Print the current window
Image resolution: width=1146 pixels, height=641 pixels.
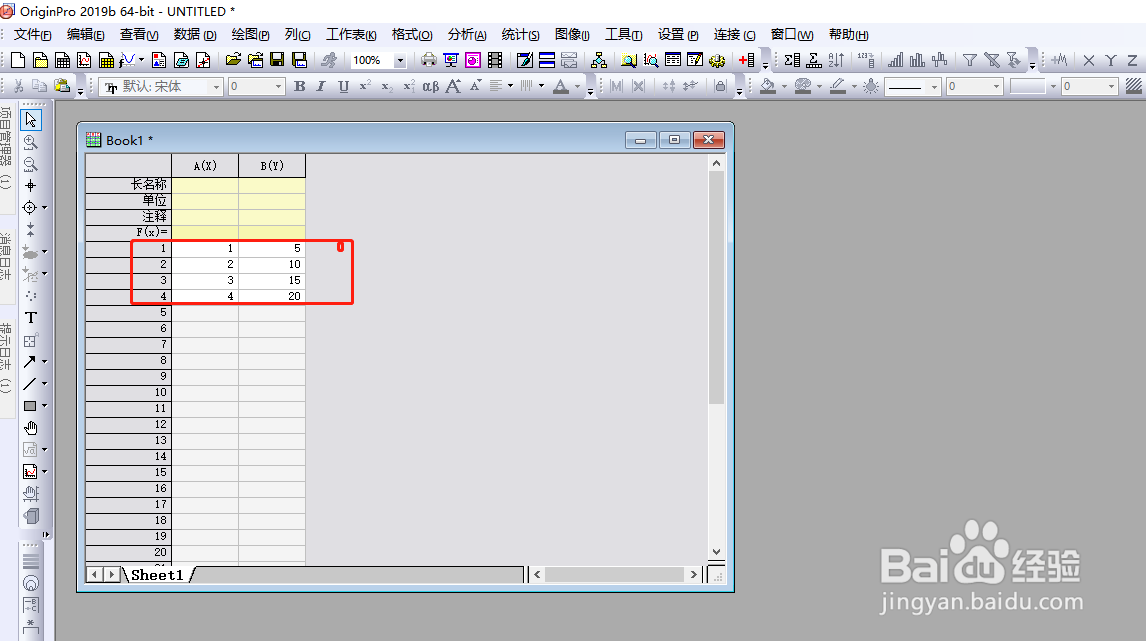coord(429,60)
